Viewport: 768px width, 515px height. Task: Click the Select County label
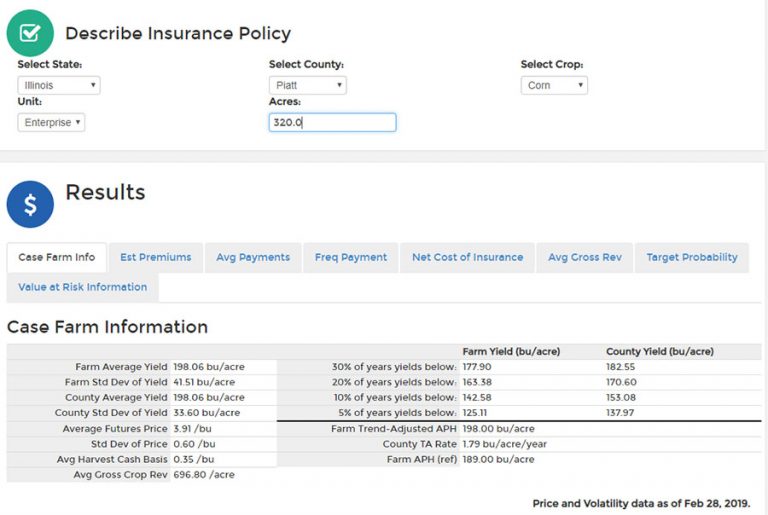pyautogui.click(x=307, y=64)
